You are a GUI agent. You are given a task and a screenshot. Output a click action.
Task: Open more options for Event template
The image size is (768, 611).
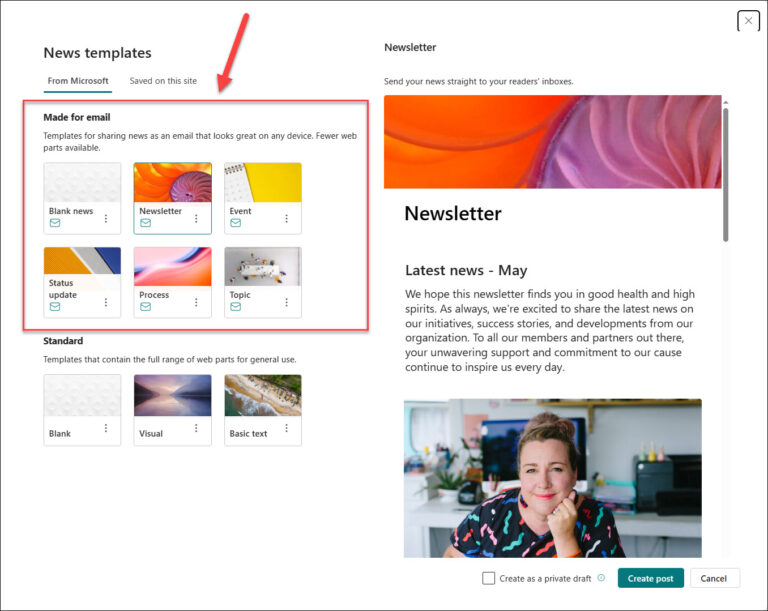(287, 219)
